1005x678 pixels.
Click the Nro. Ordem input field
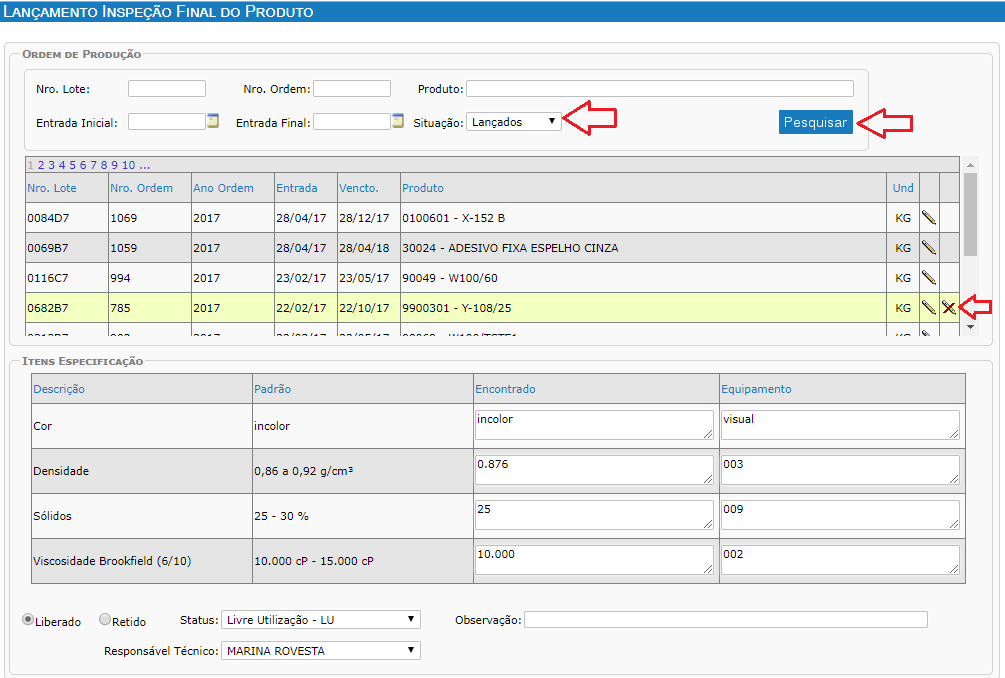coord(352,88)
